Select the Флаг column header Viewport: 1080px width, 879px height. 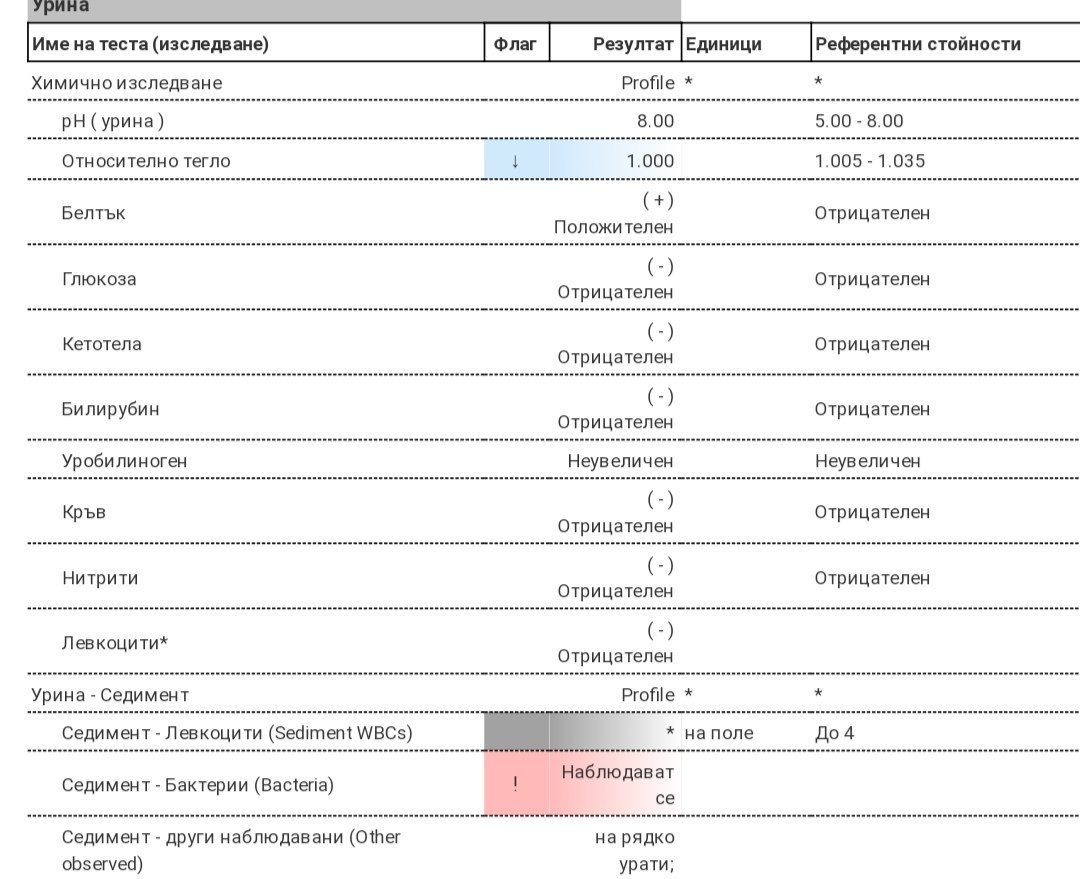point(516,44)
